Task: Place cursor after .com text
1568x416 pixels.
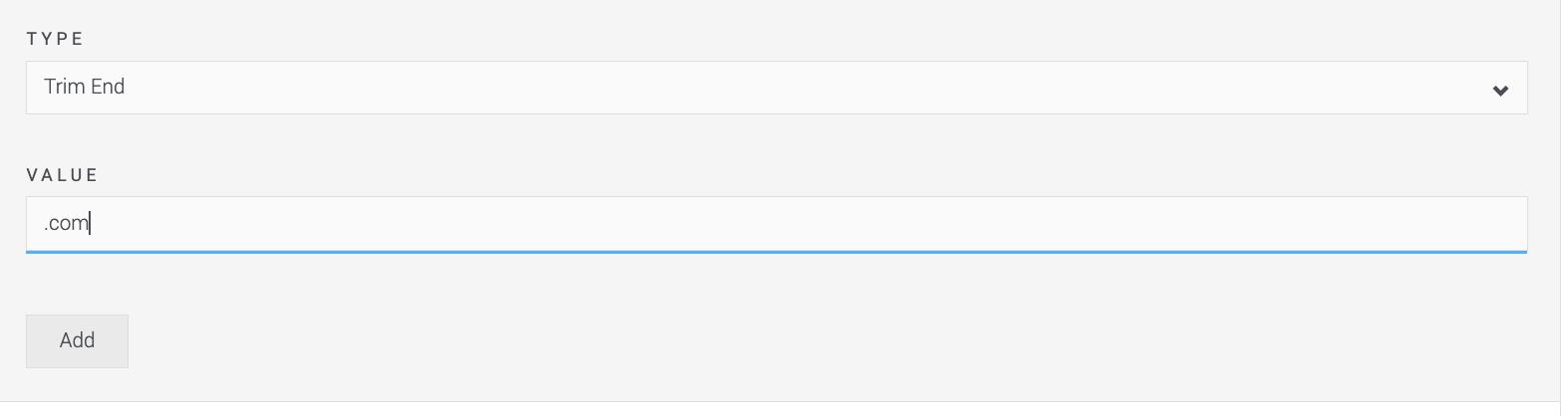Action: (x=91, y=224)
